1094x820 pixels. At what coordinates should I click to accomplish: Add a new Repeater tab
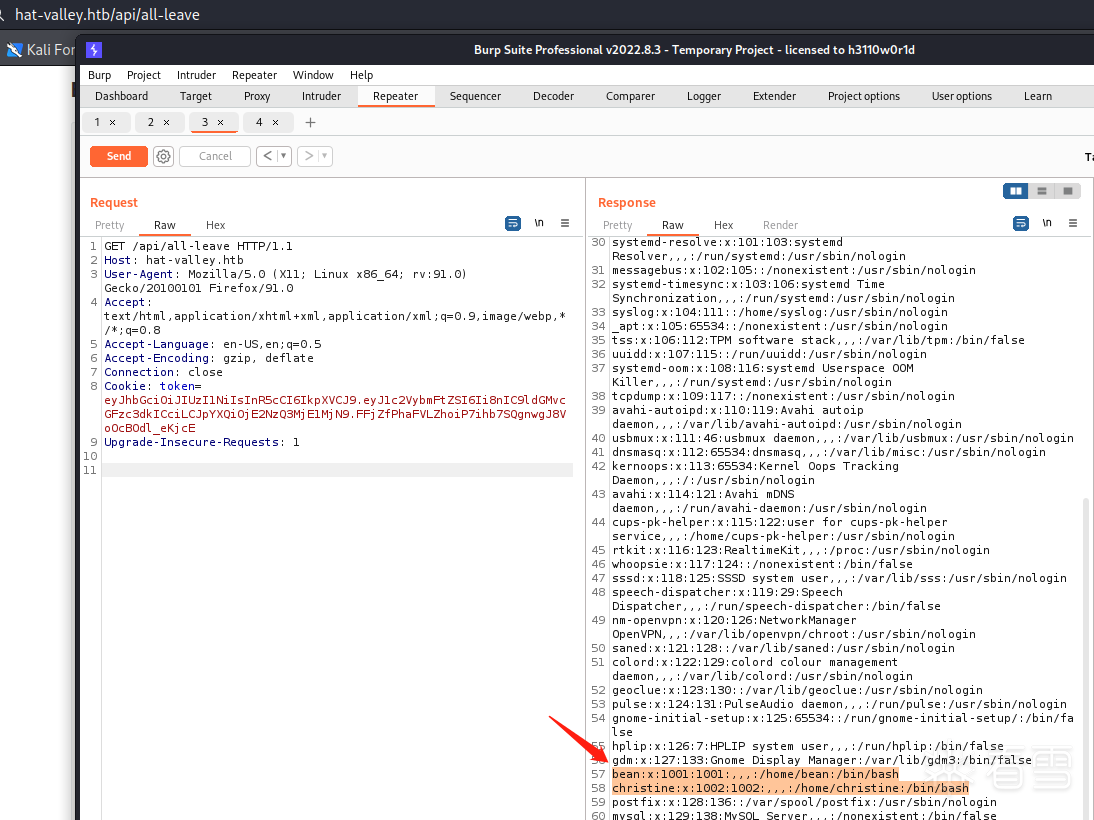coord(310,122)
